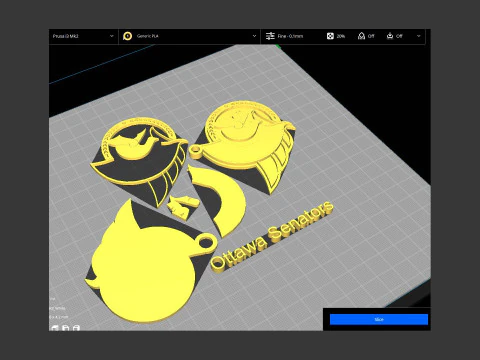The image size is (480, 360).
Task: Open the Prusa i3 MK2 printer selector
Action: point(83,36)
